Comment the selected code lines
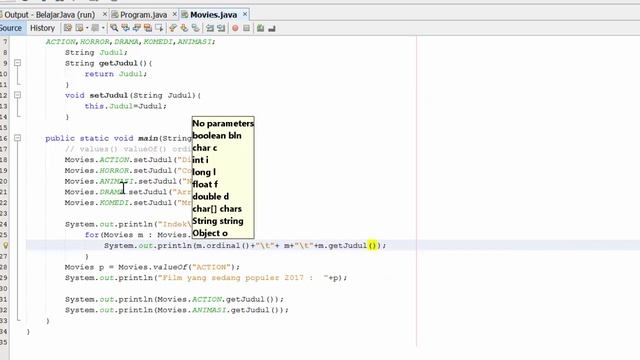Viewport: 640px width, 360px height. pos(260,28)
